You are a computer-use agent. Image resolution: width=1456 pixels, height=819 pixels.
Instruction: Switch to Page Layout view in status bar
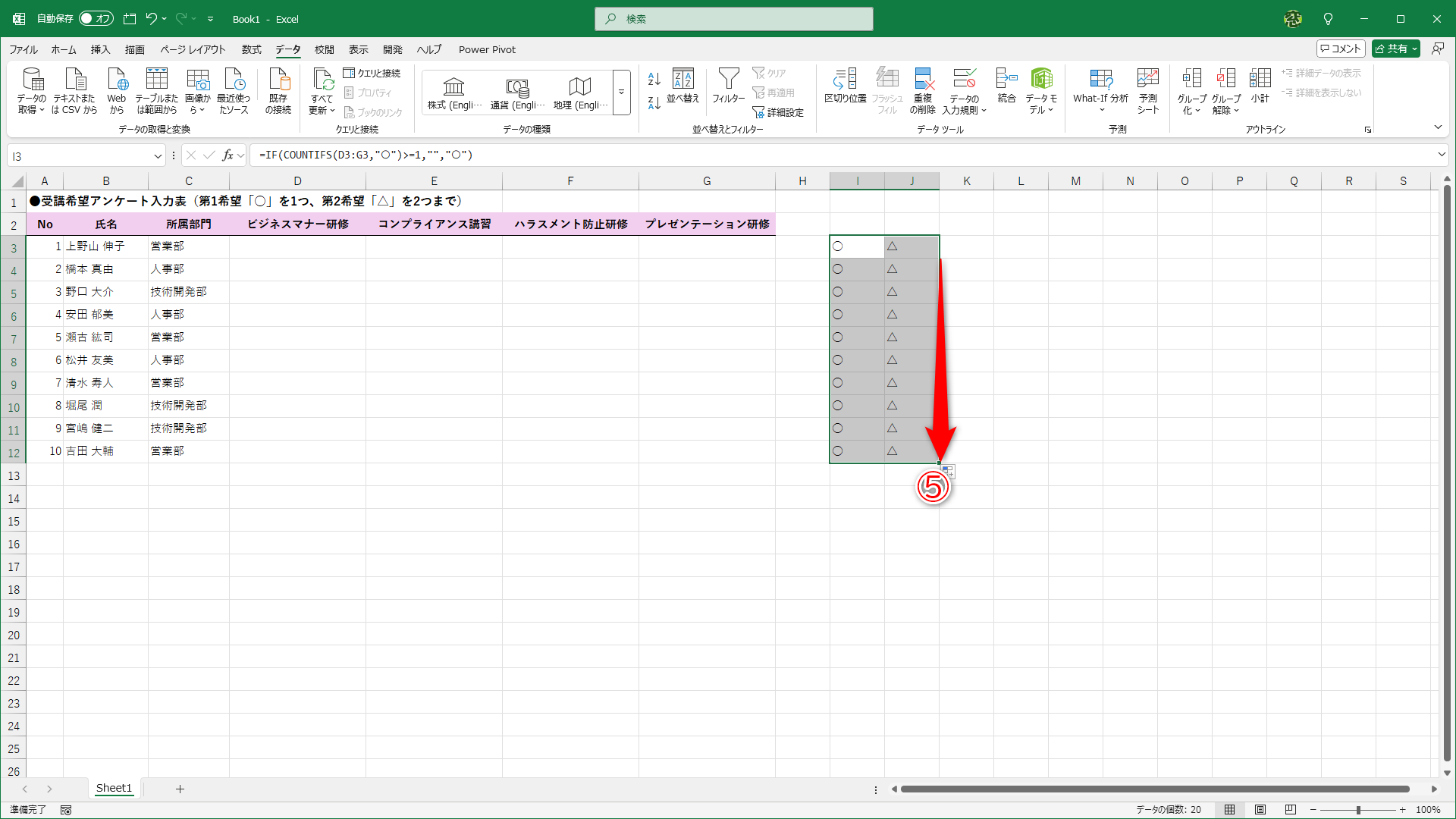[x=1260, y=810]
